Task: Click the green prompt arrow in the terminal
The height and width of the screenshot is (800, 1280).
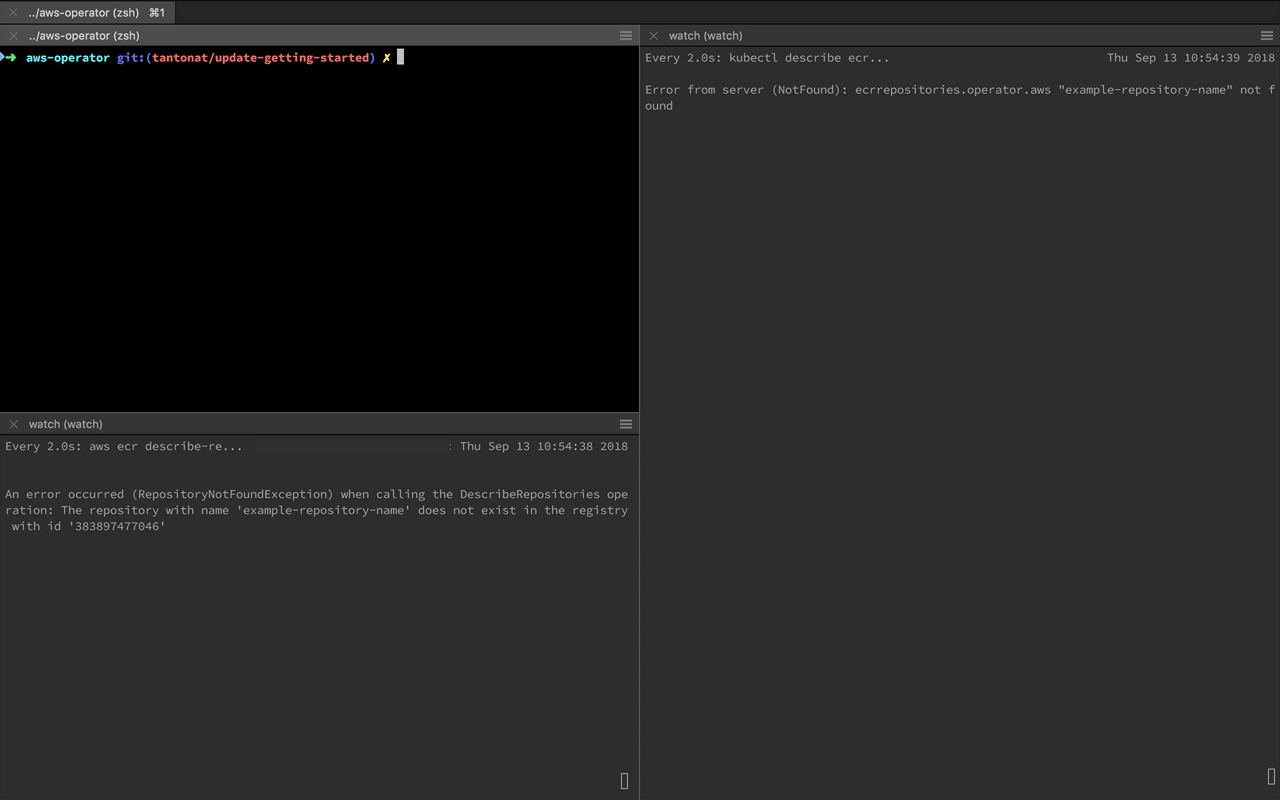Action: point(8,57)
